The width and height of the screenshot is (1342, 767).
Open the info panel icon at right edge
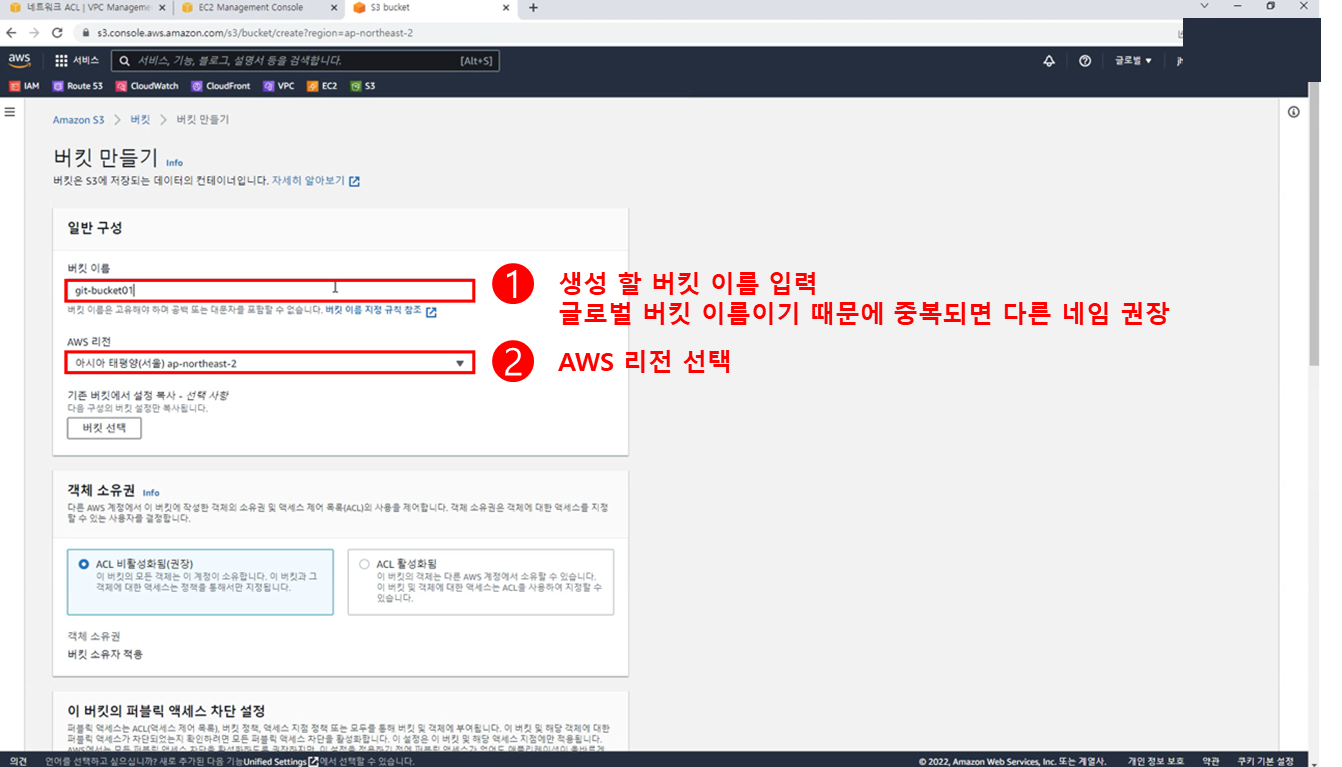point(1294,112)
